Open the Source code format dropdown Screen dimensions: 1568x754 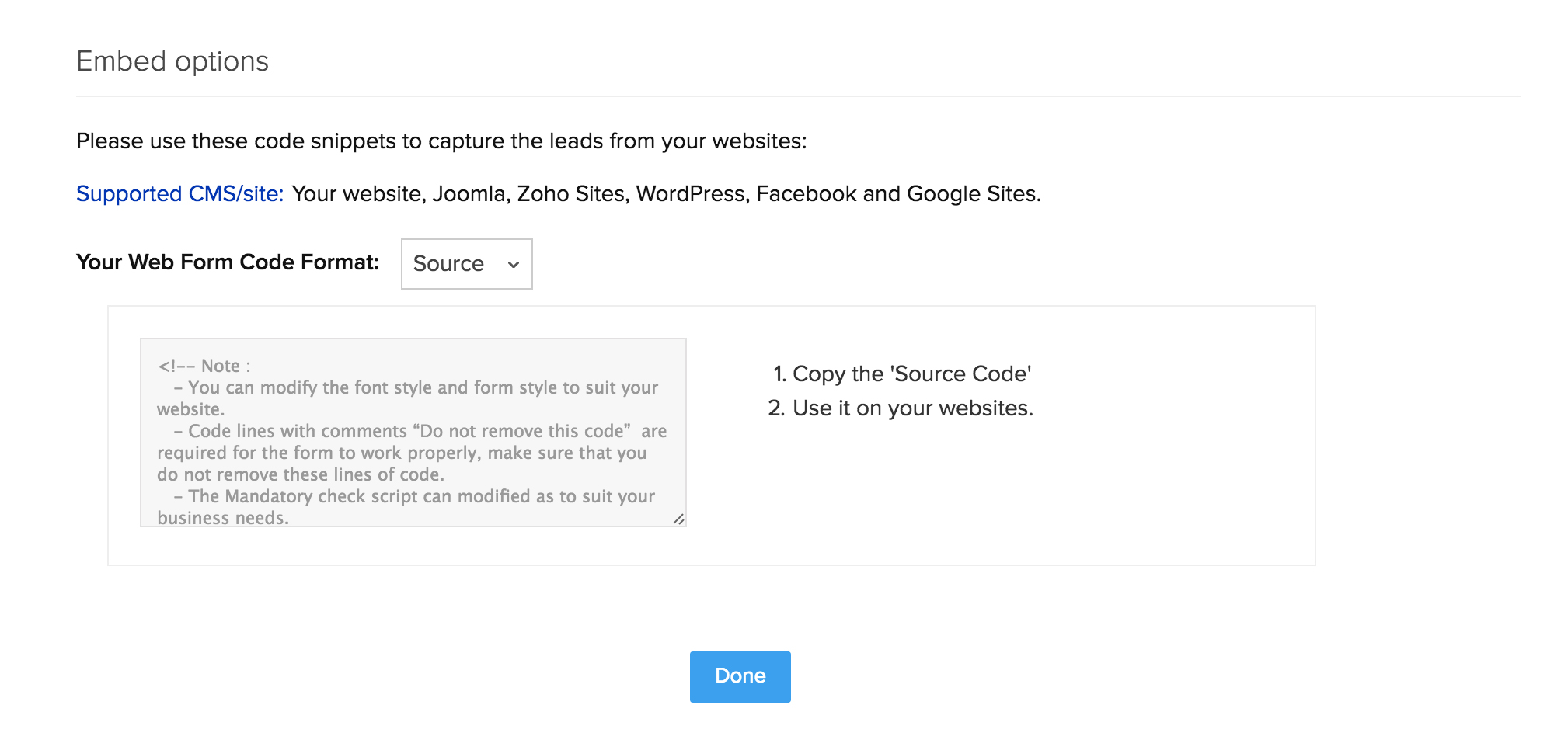pos(466,264)
